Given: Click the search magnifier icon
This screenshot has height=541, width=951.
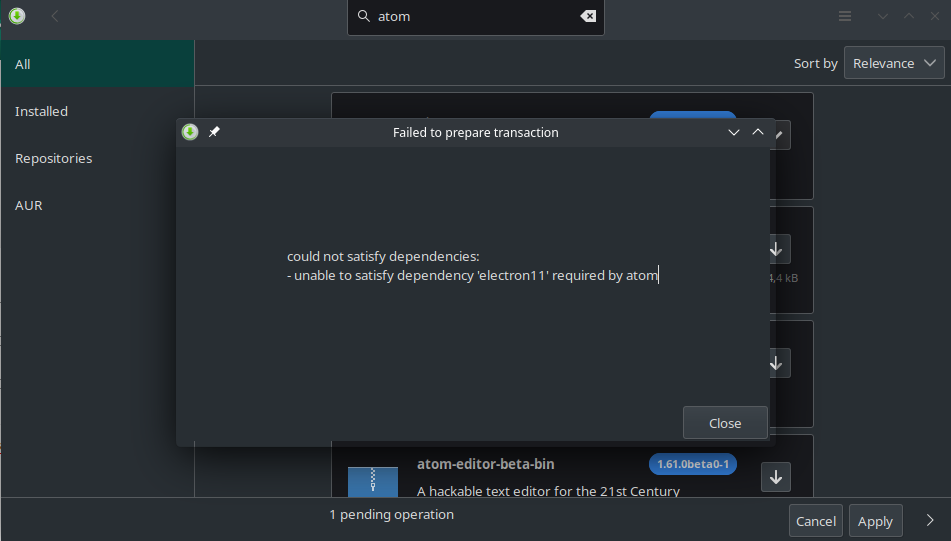Looking at the screenshot, I should (x=363, y=16).
